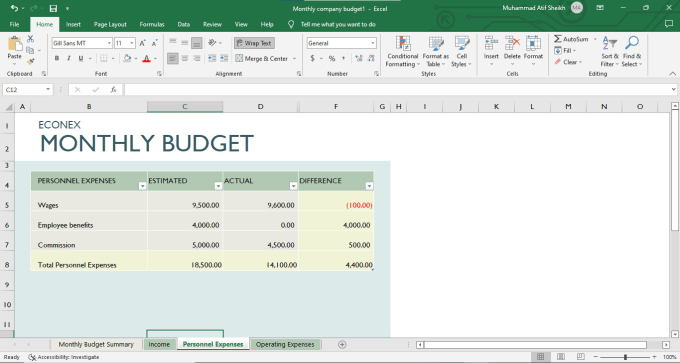Open Find & Select menu

631,52
